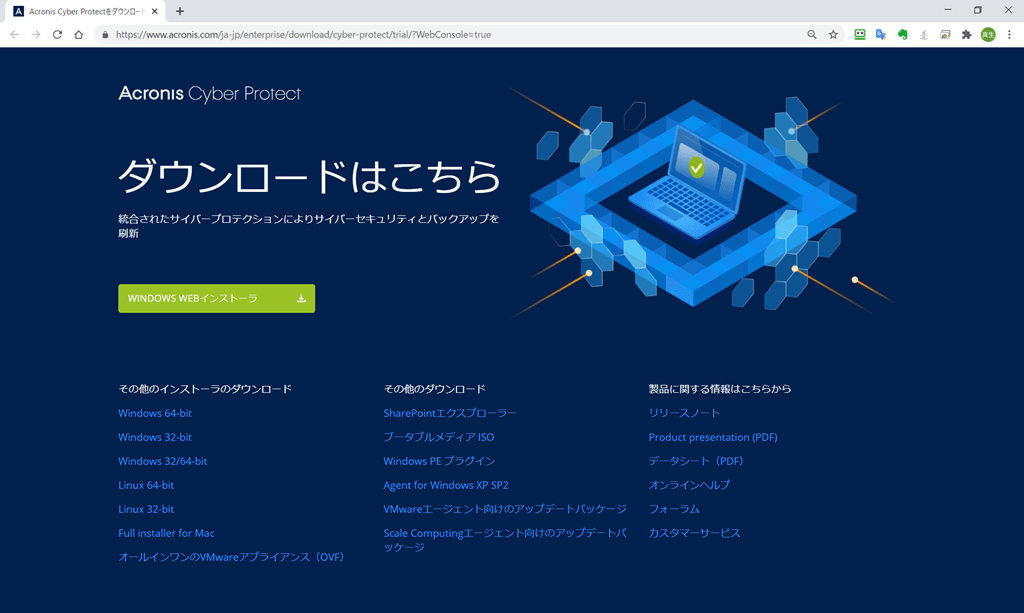Reload the page with refresh icon

click(x=57, y=35)
